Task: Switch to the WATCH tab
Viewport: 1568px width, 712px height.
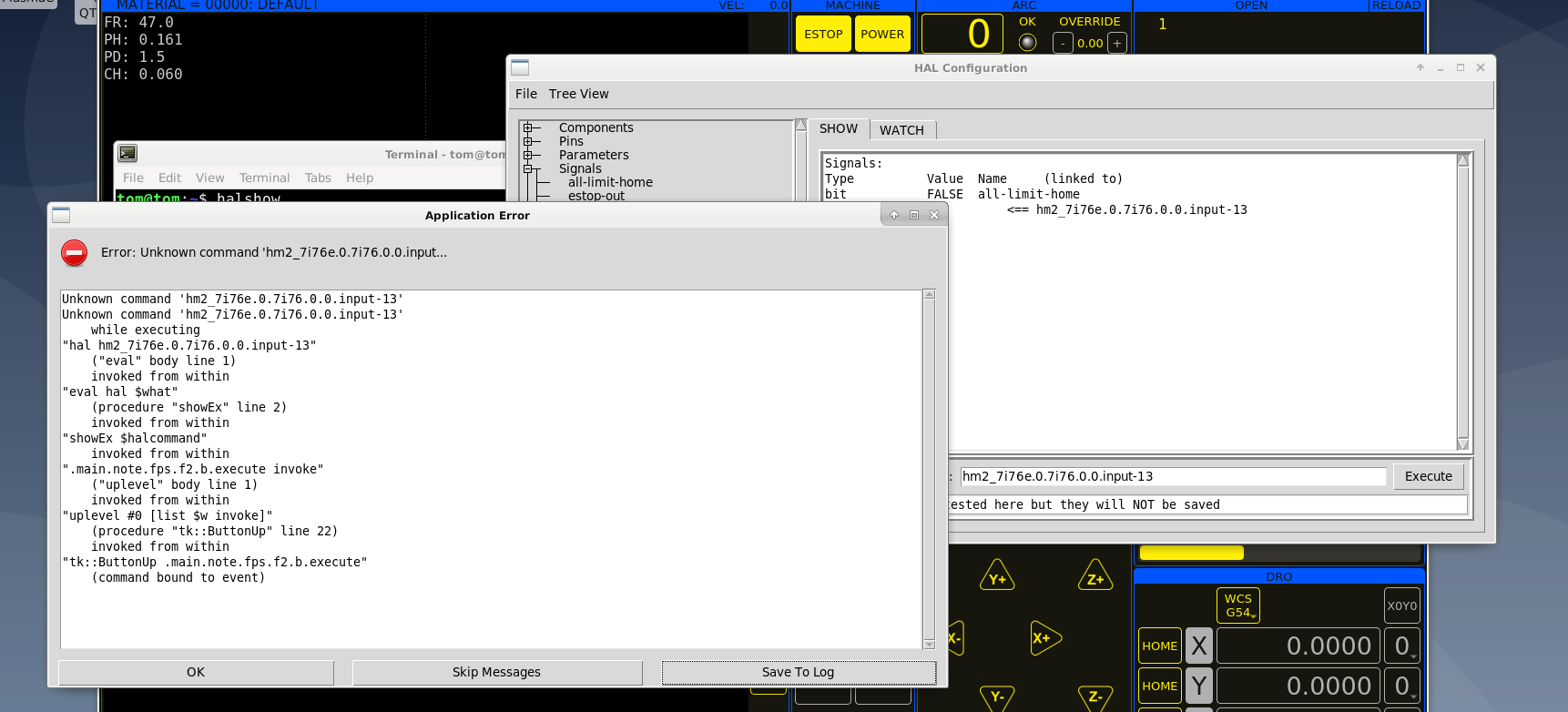Action: click(901, 130)
